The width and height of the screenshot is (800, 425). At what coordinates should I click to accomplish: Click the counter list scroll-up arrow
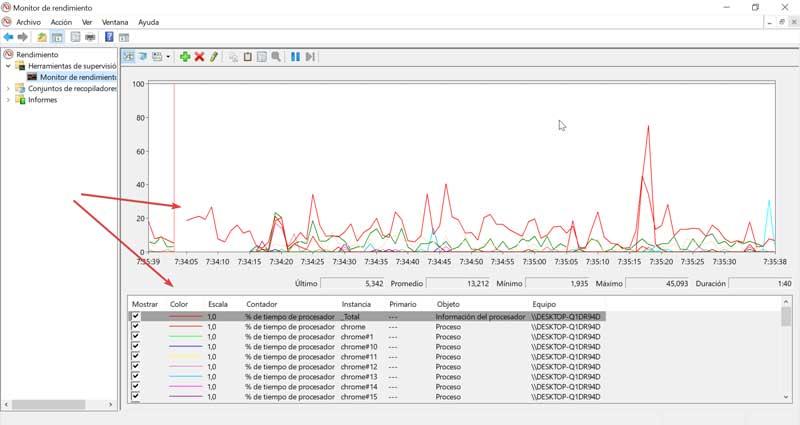786,302
